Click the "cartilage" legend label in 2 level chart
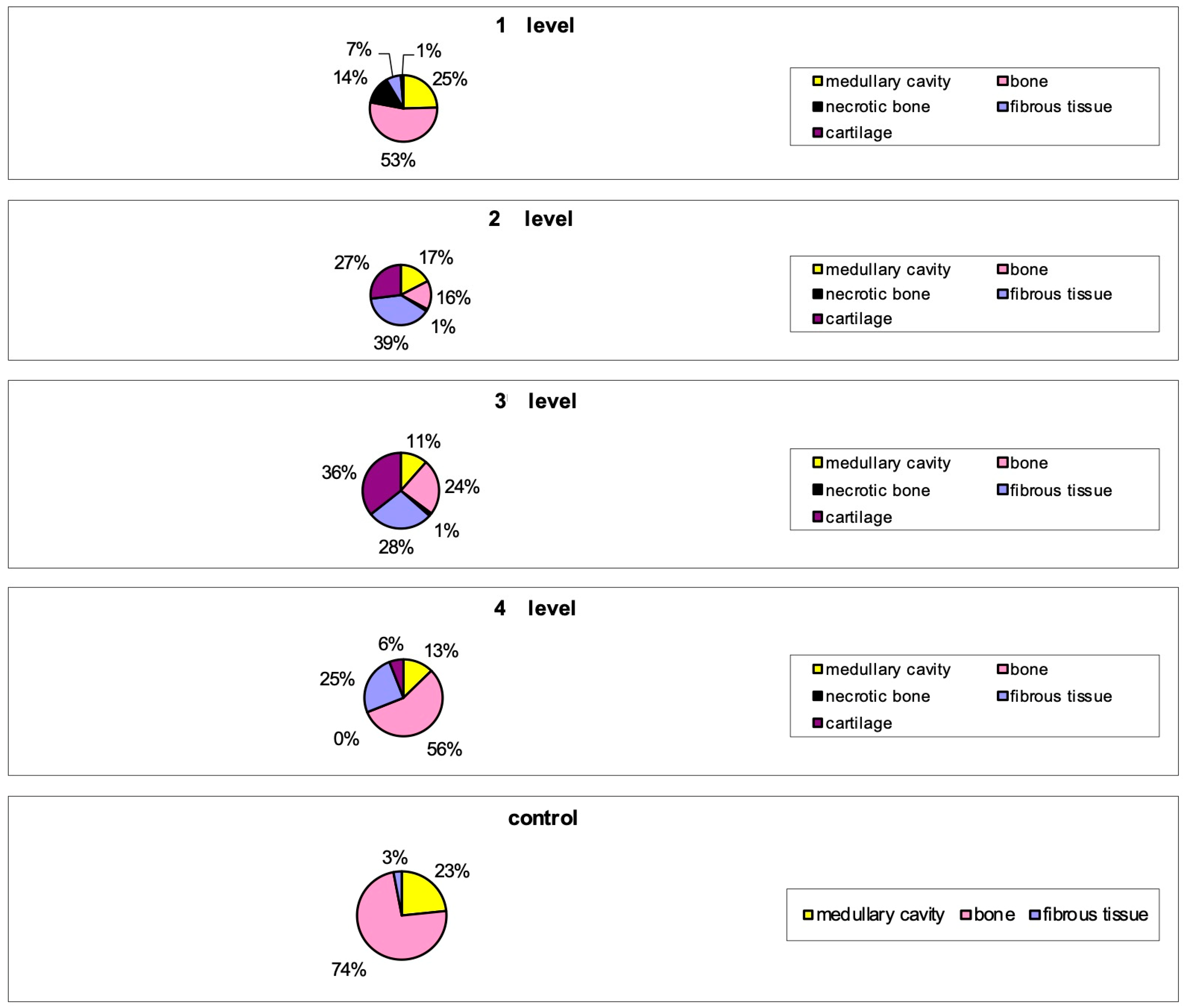Screen dimensions: 1185x1008 click(858, 319)
